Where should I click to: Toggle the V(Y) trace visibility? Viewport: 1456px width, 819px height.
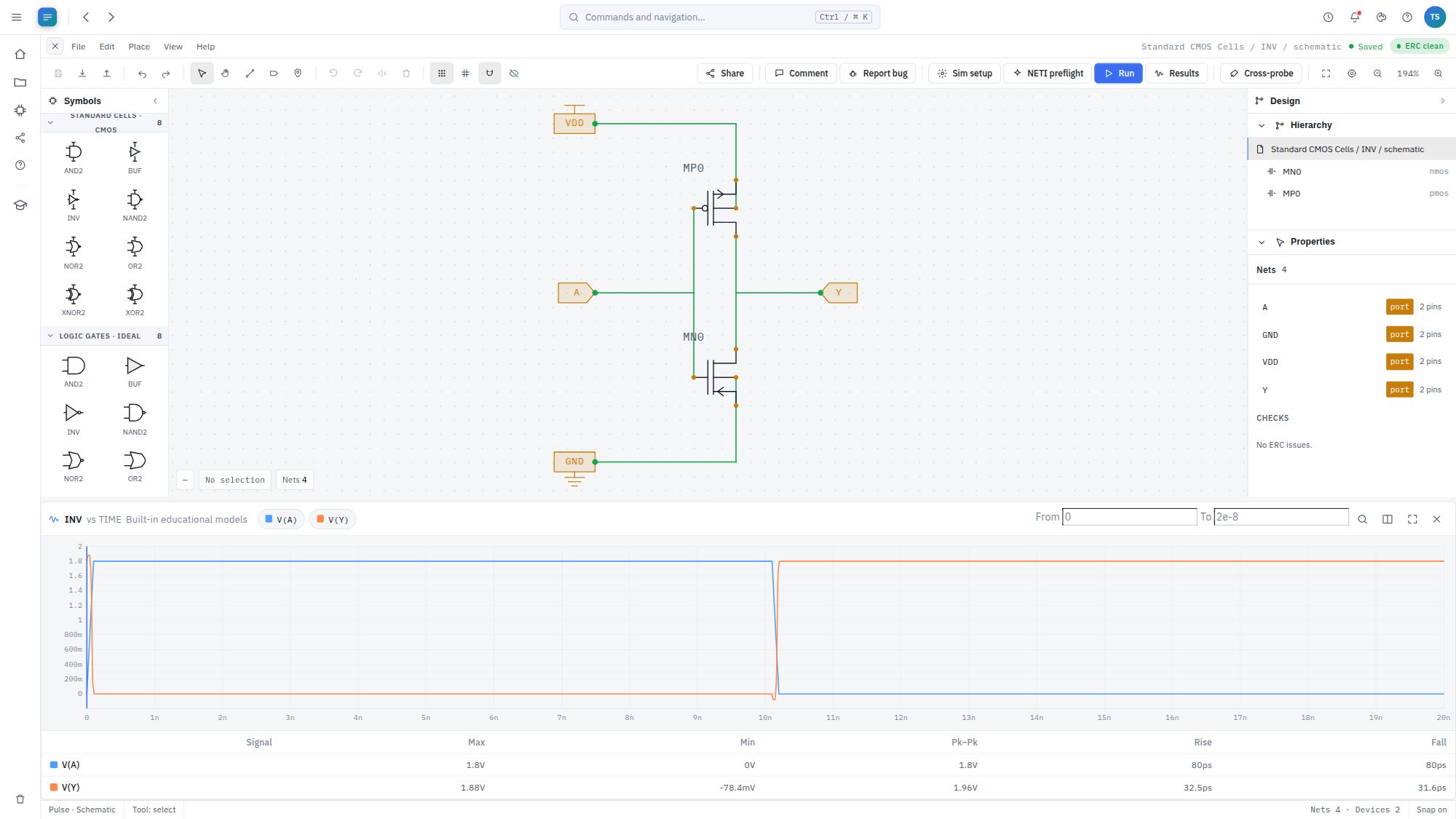coord(333,519)
